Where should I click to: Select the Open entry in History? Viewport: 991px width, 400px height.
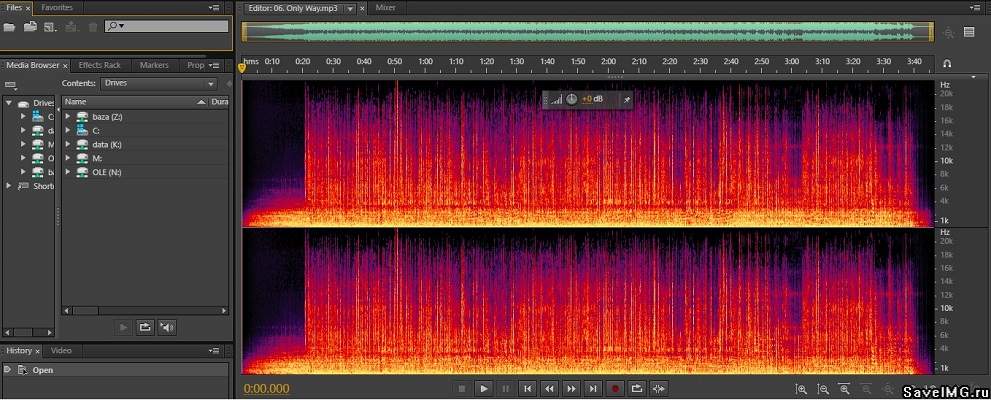[43, 370]
